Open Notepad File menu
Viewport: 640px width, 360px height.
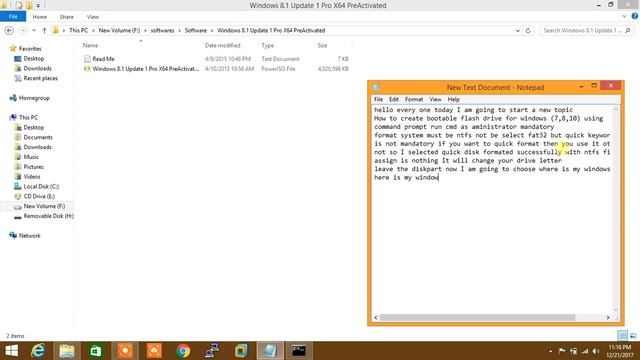pos(378,99)
